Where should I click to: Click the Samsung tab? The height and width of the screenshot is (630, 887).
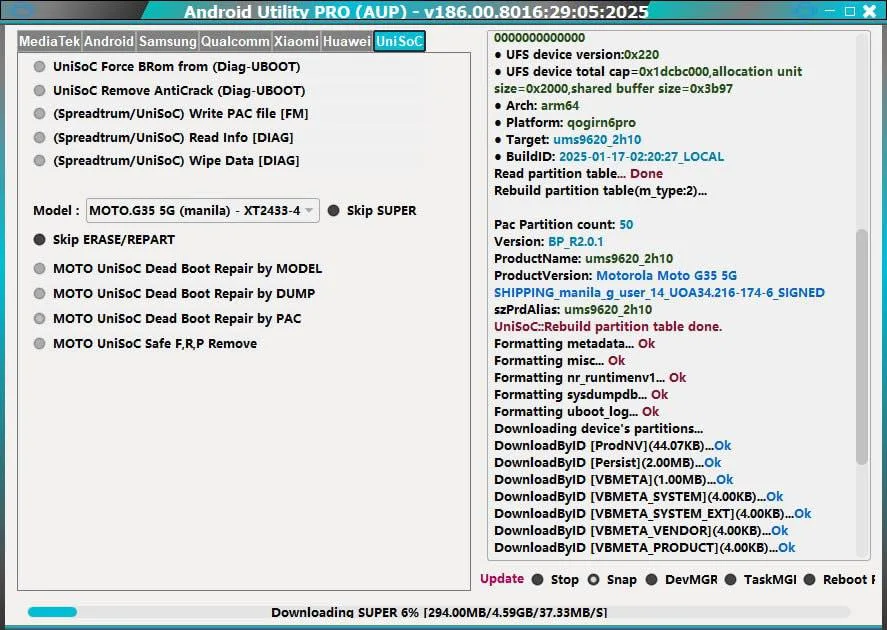(x=168, y=41)
